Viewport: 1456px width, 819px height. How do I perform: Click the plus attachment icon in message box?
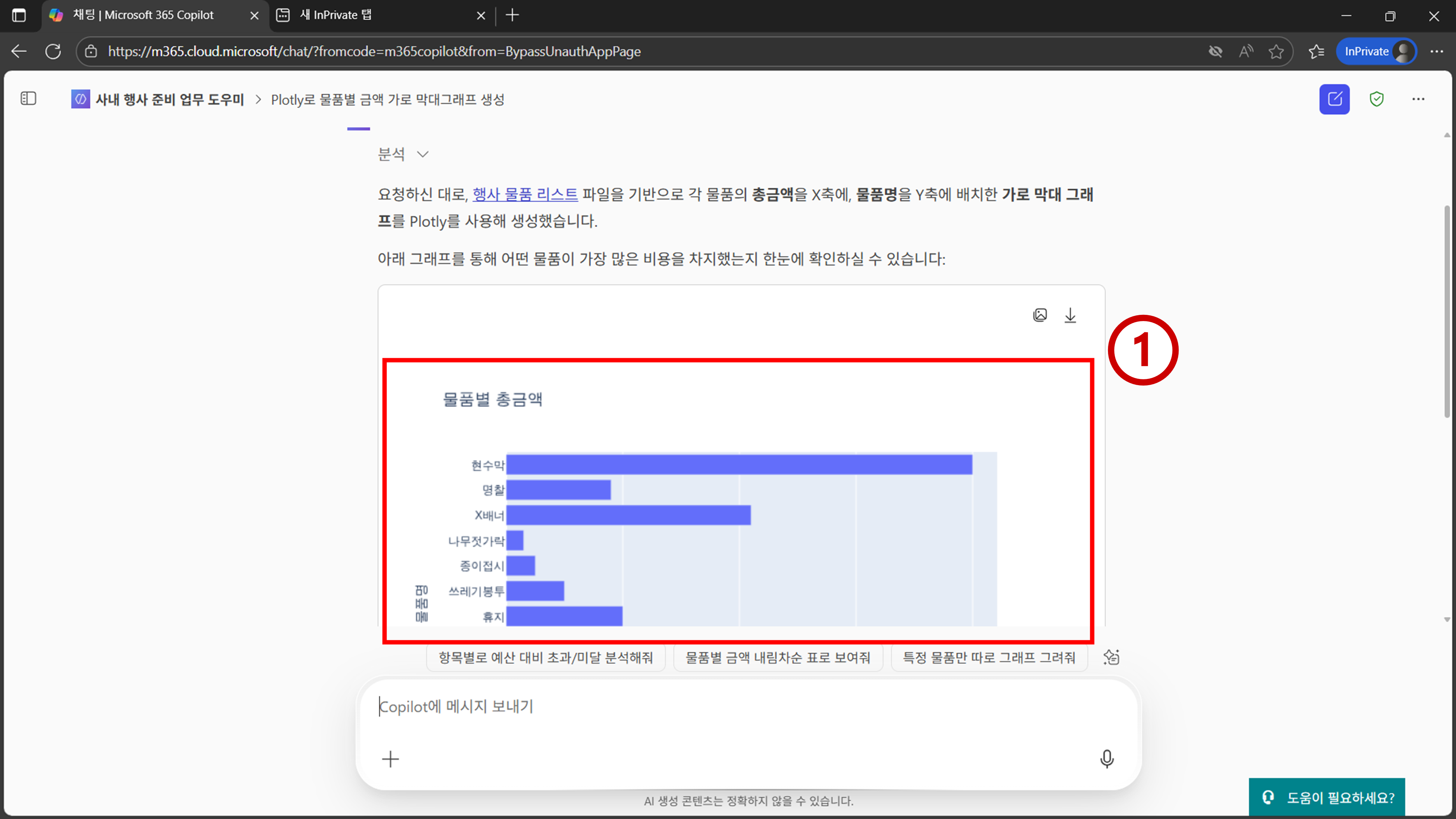[x=390, y=759]
